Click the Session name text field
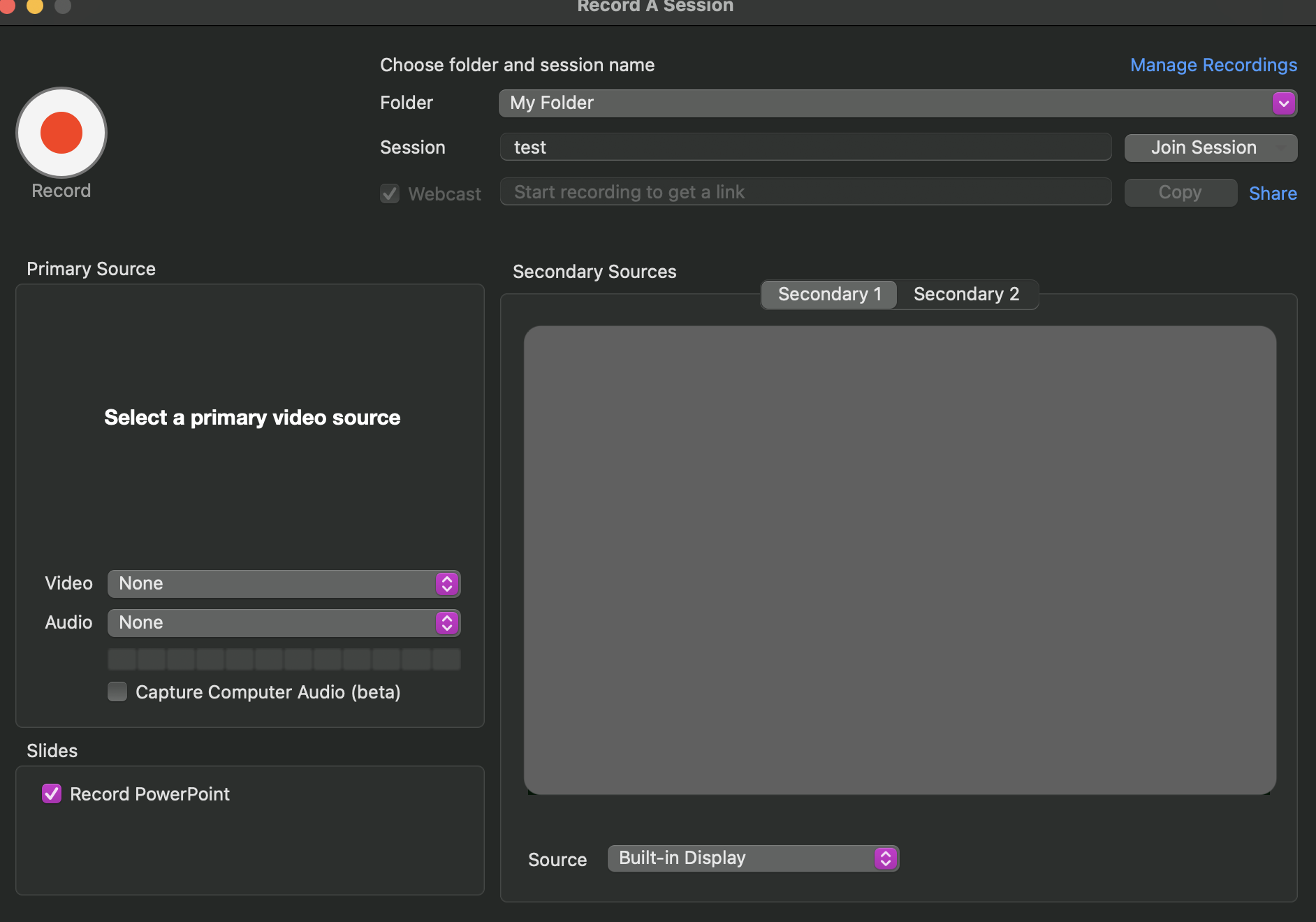Viewport: 1316px width, 922px height. (x=805, y=147)
